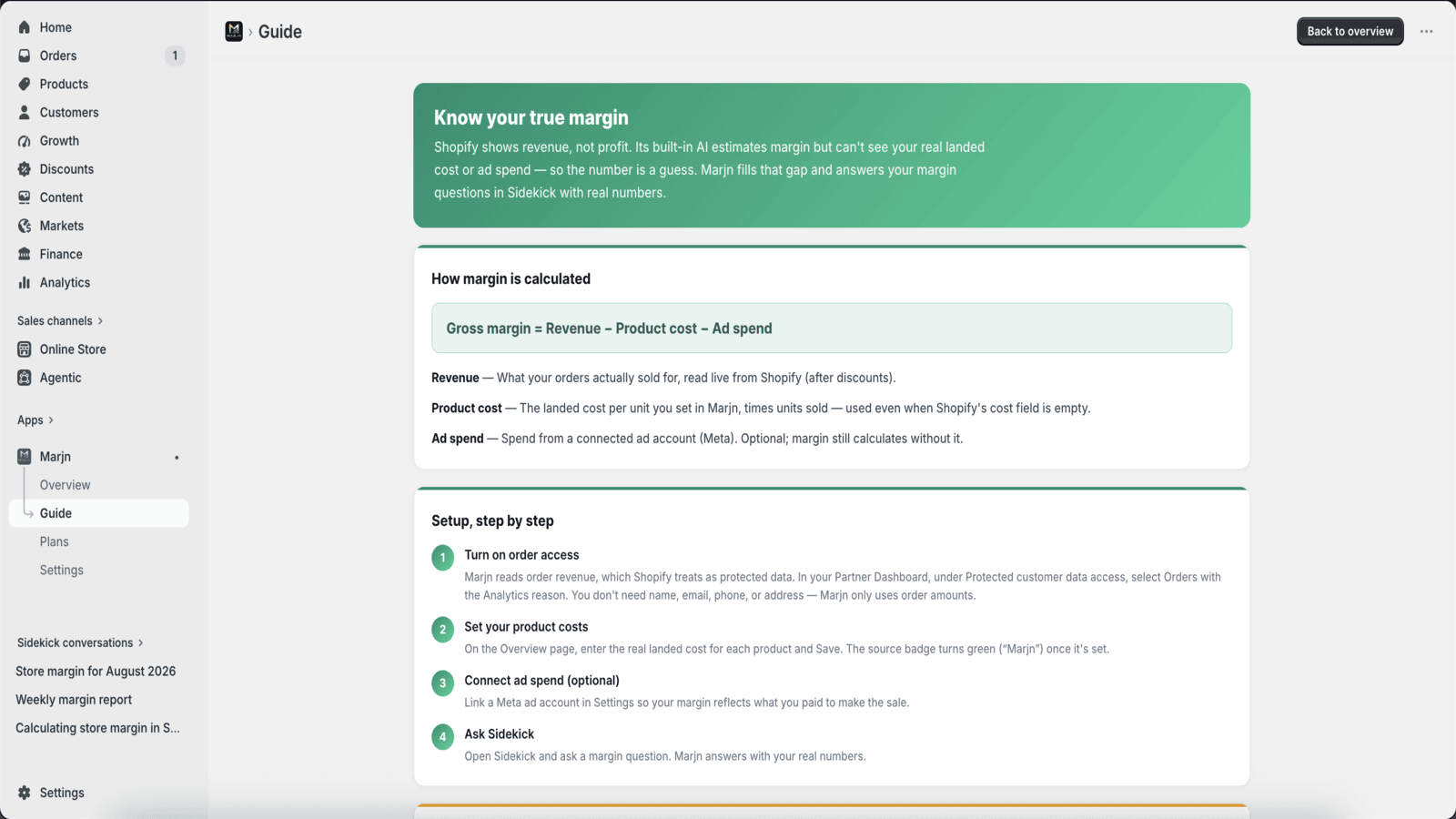
Task: Select the Customers person icon
Action: [25, 112]
